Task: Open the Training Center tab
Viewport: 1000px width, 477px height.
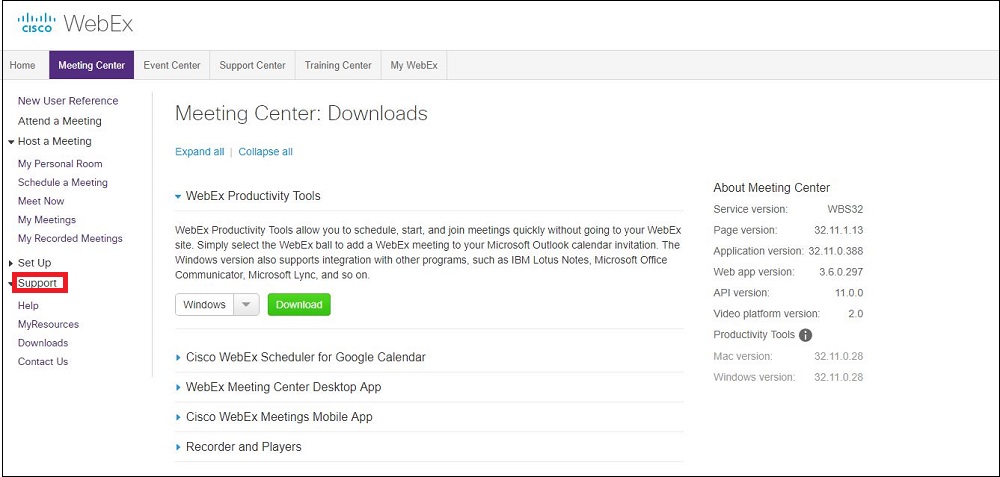Action: tap(338, 66)
